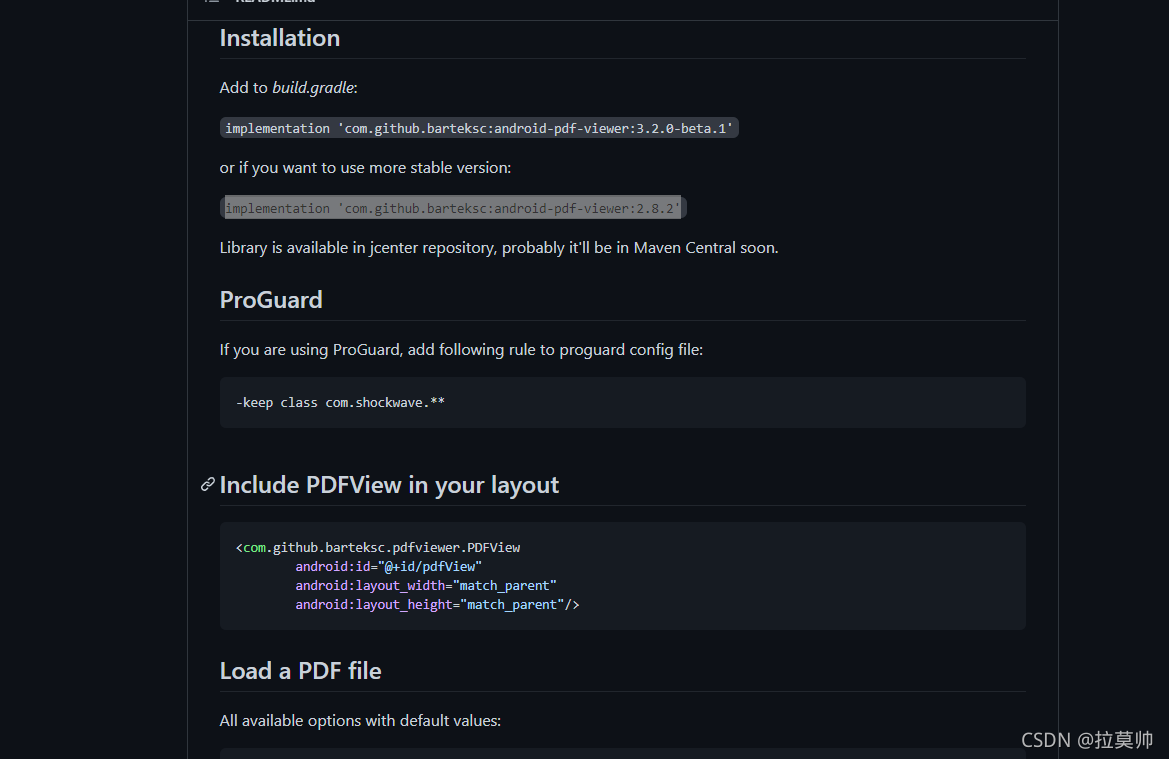Select the 3.2.0-beta.1 implementation code line
1169x759 pixels.
coord(479,128)
